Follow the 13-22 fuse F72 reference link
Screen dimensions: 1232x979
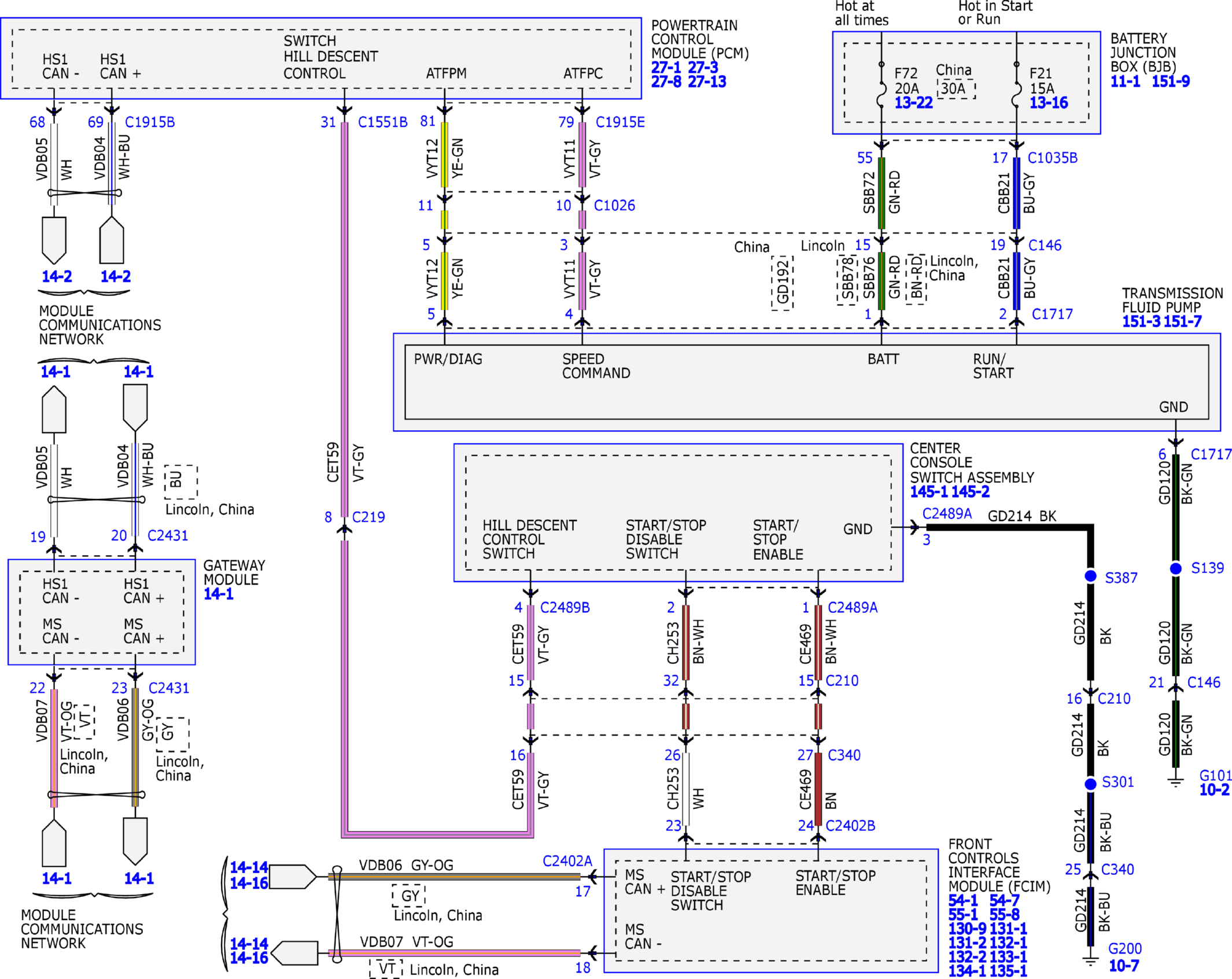pos(913,103)
